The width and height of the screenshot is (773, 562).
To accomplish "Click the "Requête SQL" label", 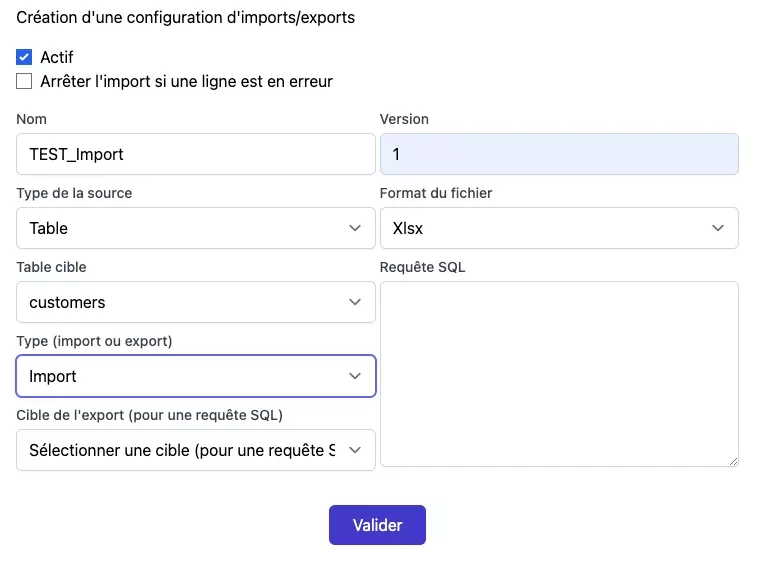I will [423, 267].
